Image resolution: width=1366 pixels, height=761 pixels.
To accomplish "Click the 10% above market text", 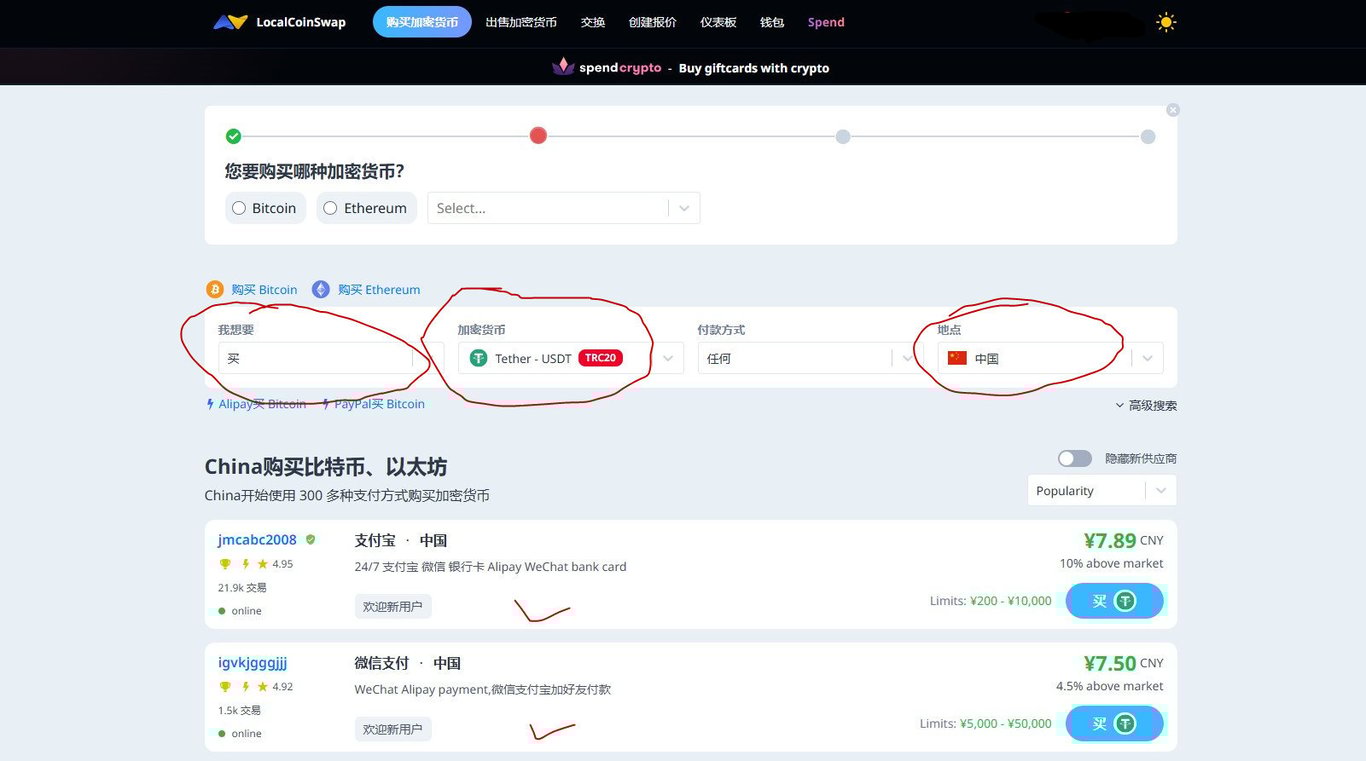I will [x=1111, y=564].
